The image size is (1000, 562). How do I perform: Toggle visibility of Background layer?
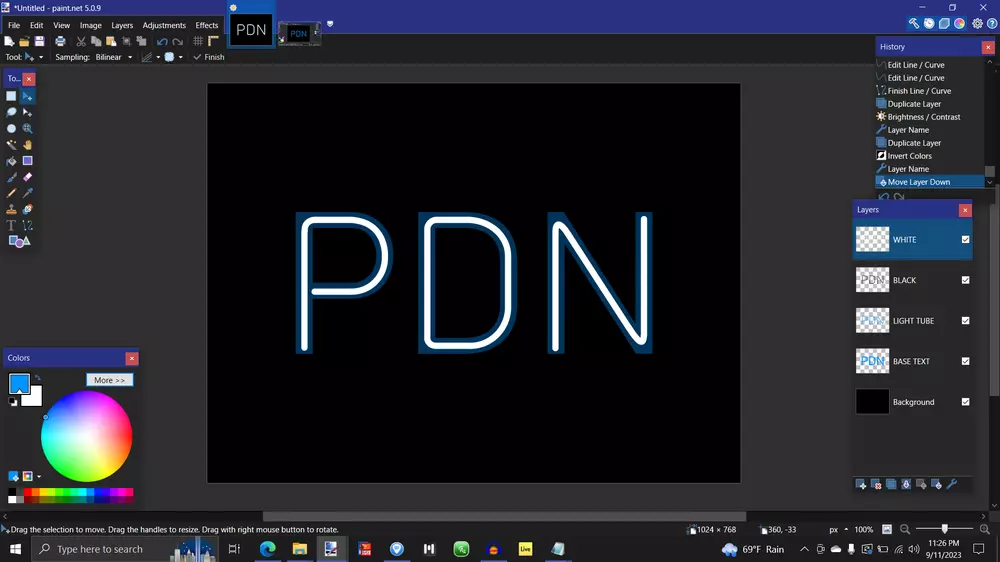pos(966,402)
